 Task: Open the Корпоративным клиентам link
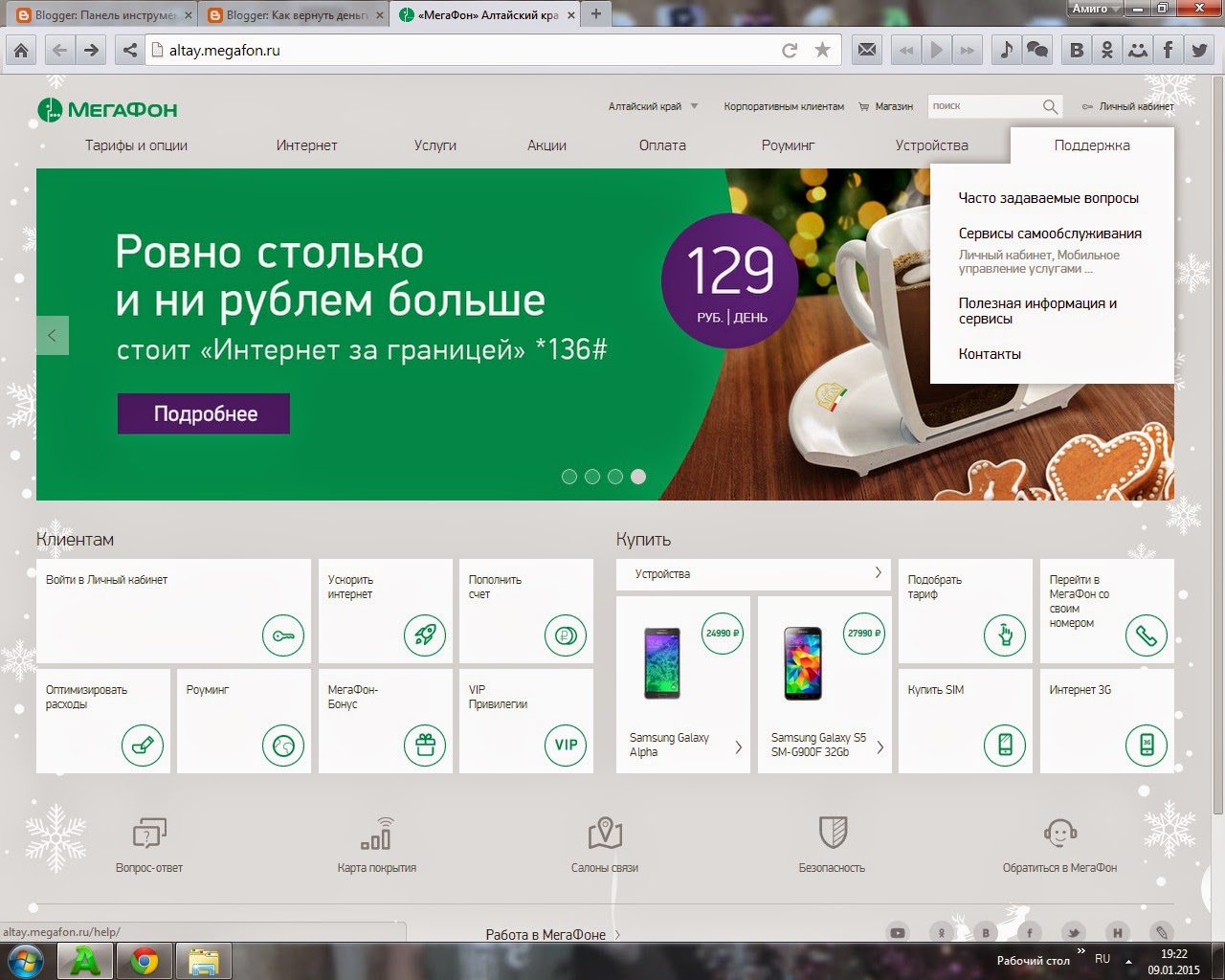point(784,106)
